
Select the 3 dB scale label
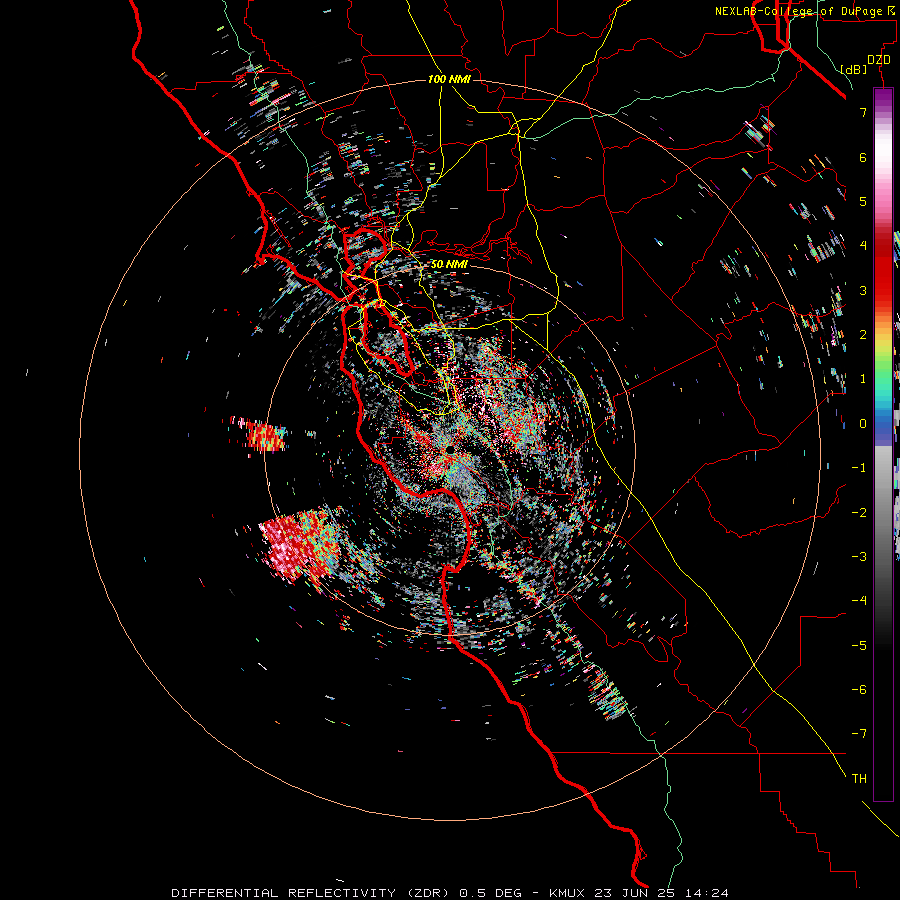coord(863,290)
